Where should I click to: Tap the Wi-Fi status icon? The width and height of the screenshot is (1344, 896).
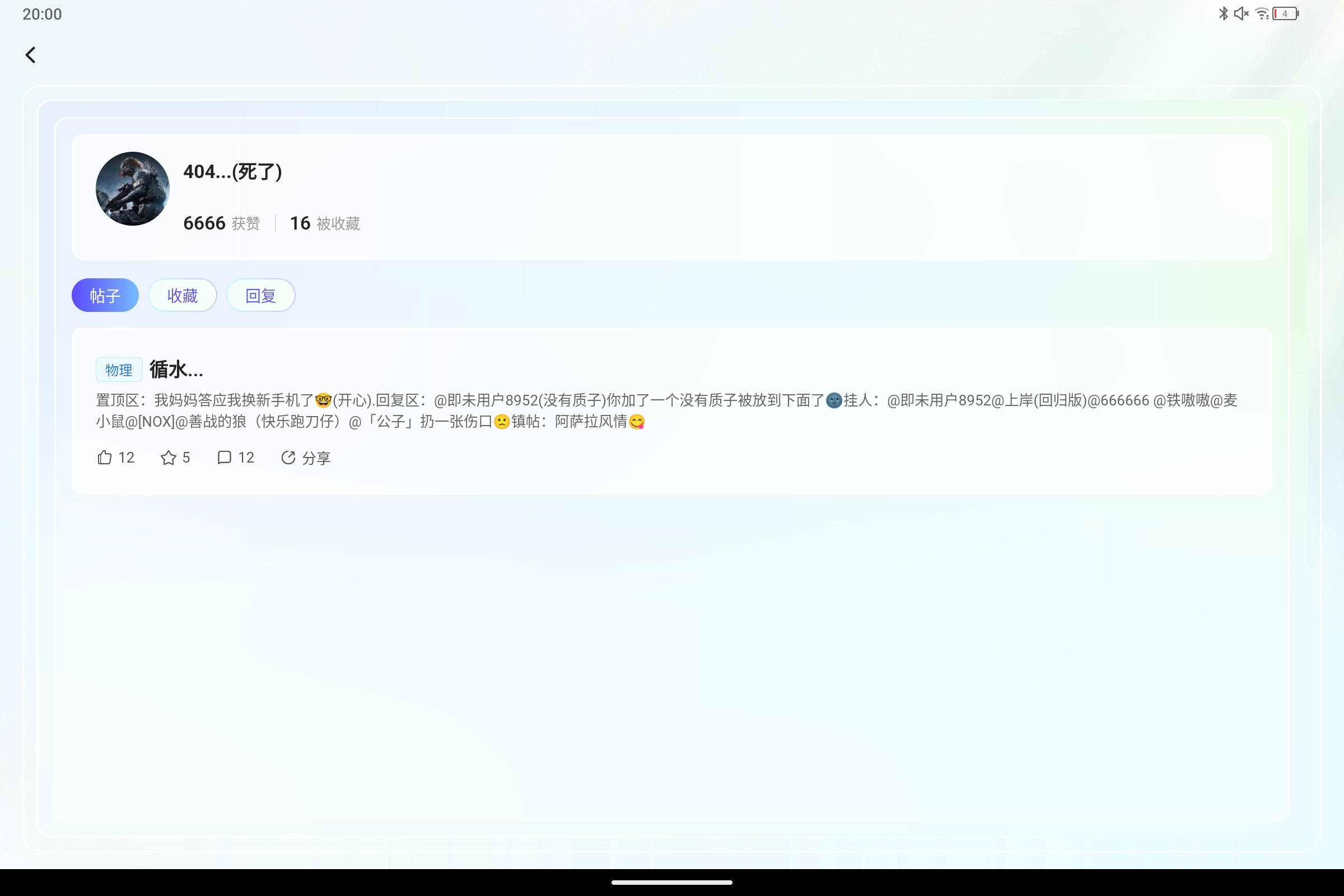pyautogui.click(x=1262, y=13)
